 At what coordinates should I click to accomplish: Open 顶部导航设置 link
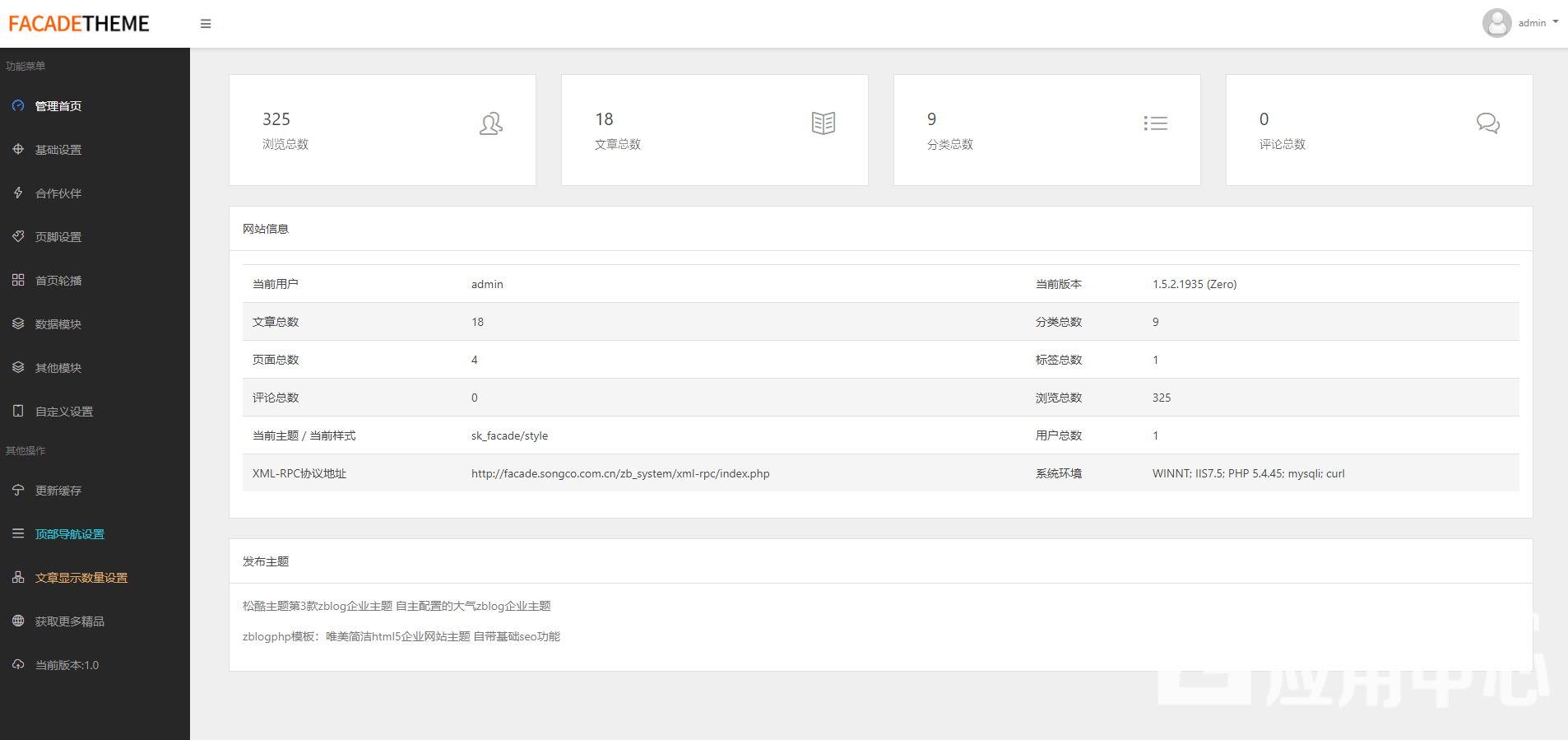click(70, 534)
